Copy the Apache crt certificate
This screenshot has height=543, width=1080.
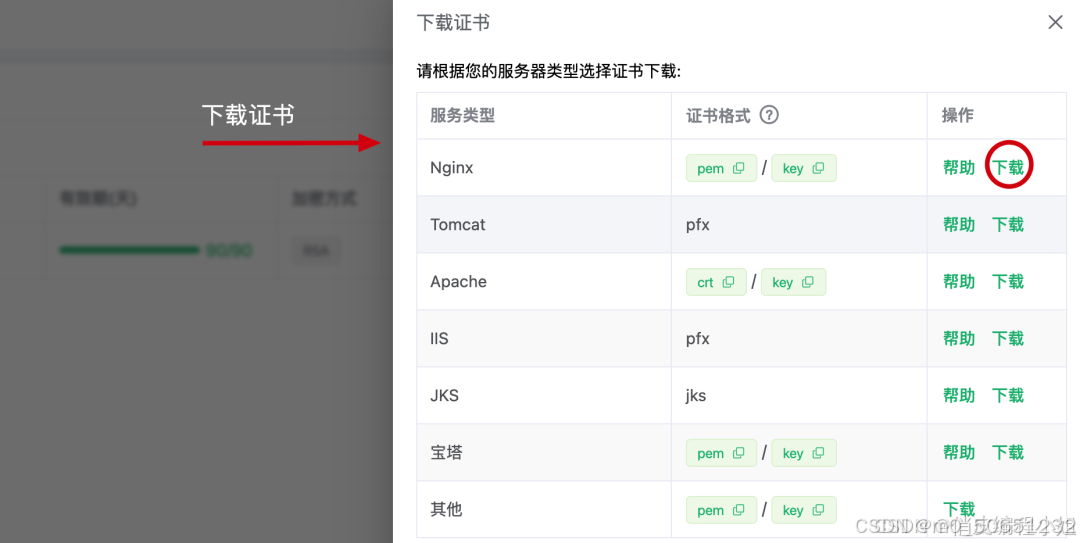pos(716,282)
